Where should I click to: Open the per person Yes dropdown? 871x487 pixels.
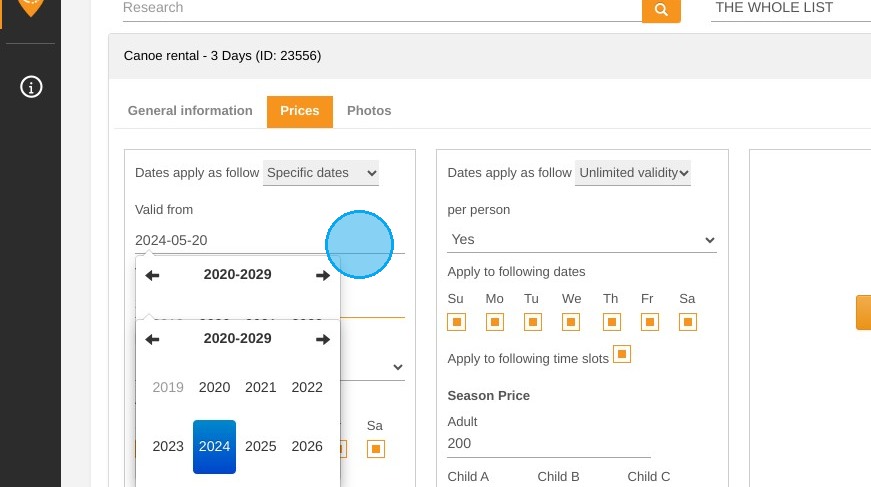coord(582,240)
